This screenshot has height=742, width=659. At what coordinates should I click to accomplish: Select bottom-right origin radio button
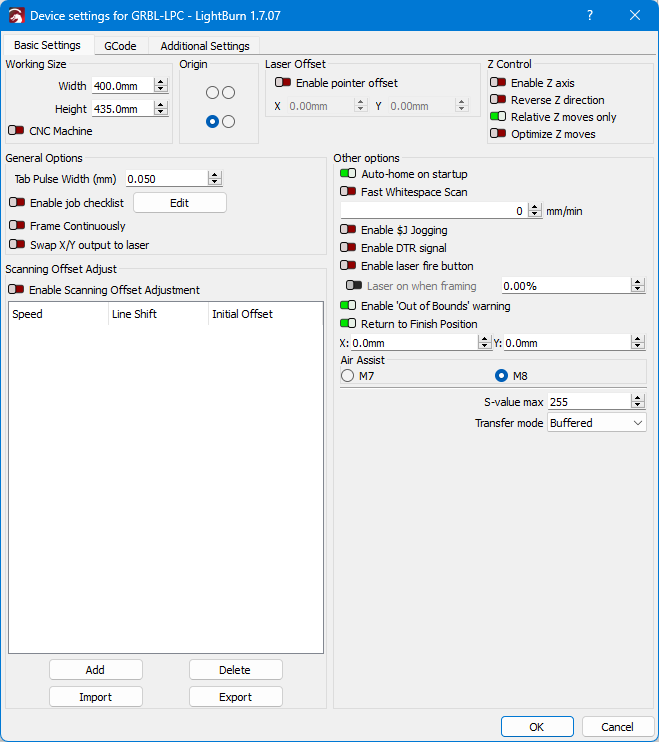pos(228,122)
